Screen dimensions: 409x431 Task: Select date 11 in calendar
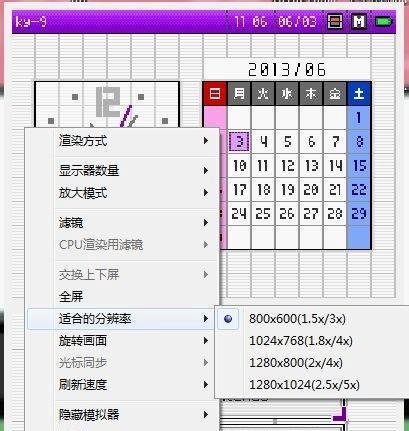click(x=263, y=166)
